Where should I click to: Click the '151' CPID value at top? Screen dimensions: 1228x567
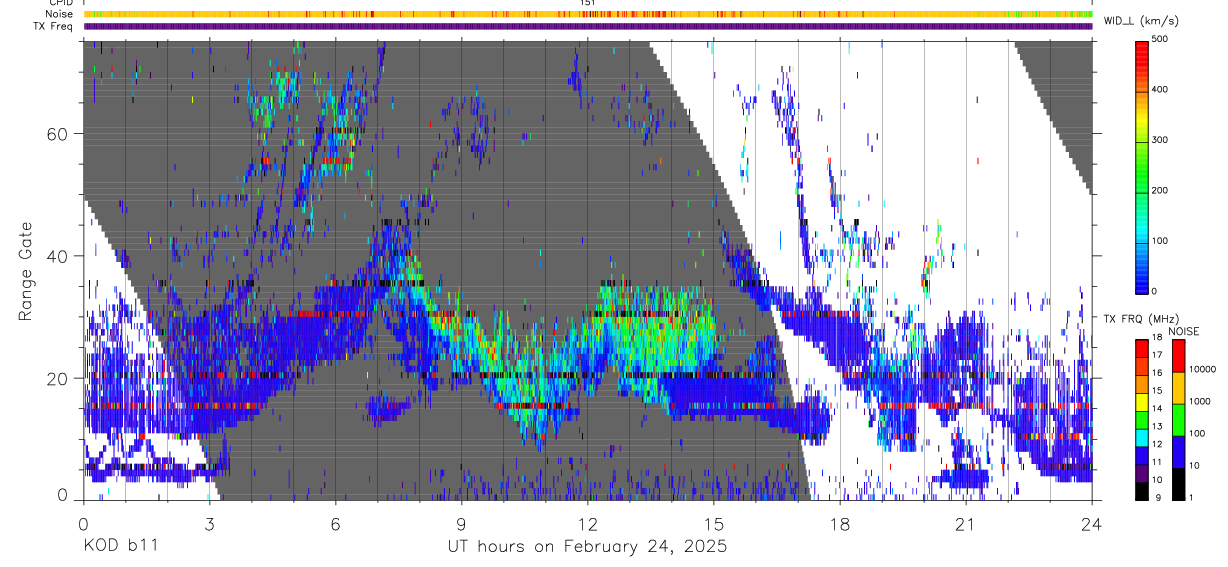tap(587, 3)
